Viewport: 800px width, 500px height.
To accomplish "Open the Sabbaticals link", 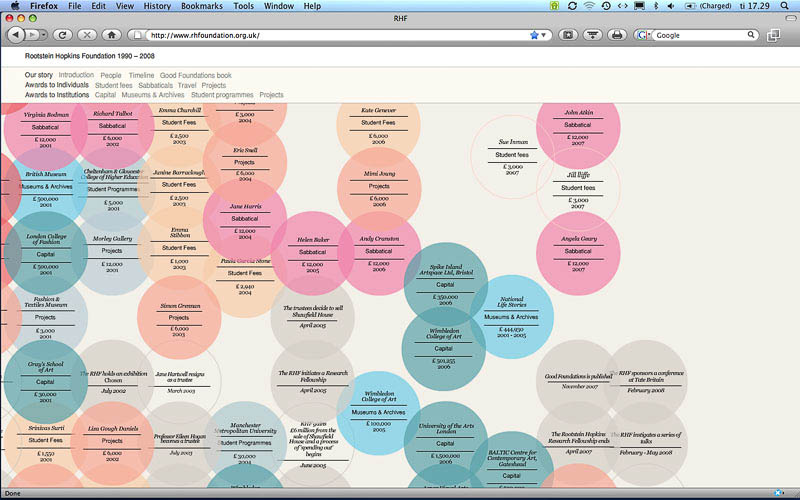I will [156, 85].
